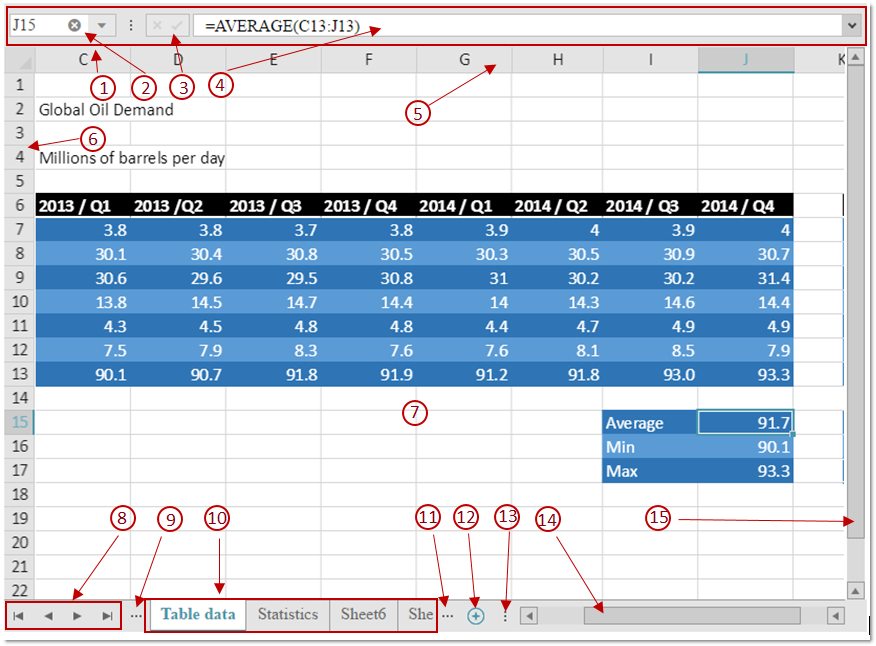
Task: Select column header G
Action: (x=464, y=60)
